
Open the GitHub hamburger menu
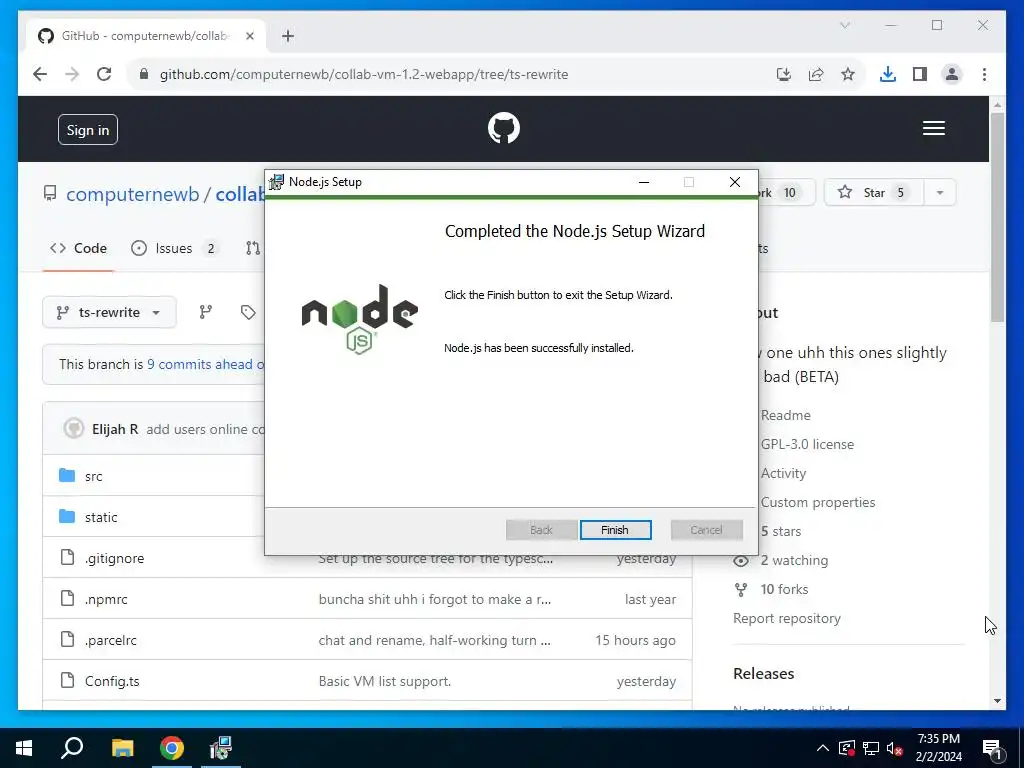pyautogui.click(x=933, y=128)
